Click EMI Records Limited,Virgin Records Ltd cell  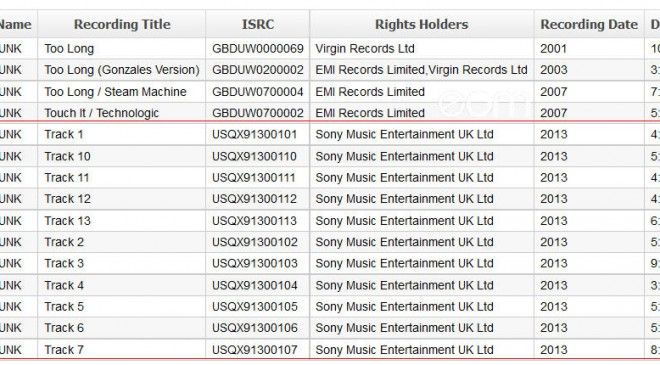tap(422, 70)
